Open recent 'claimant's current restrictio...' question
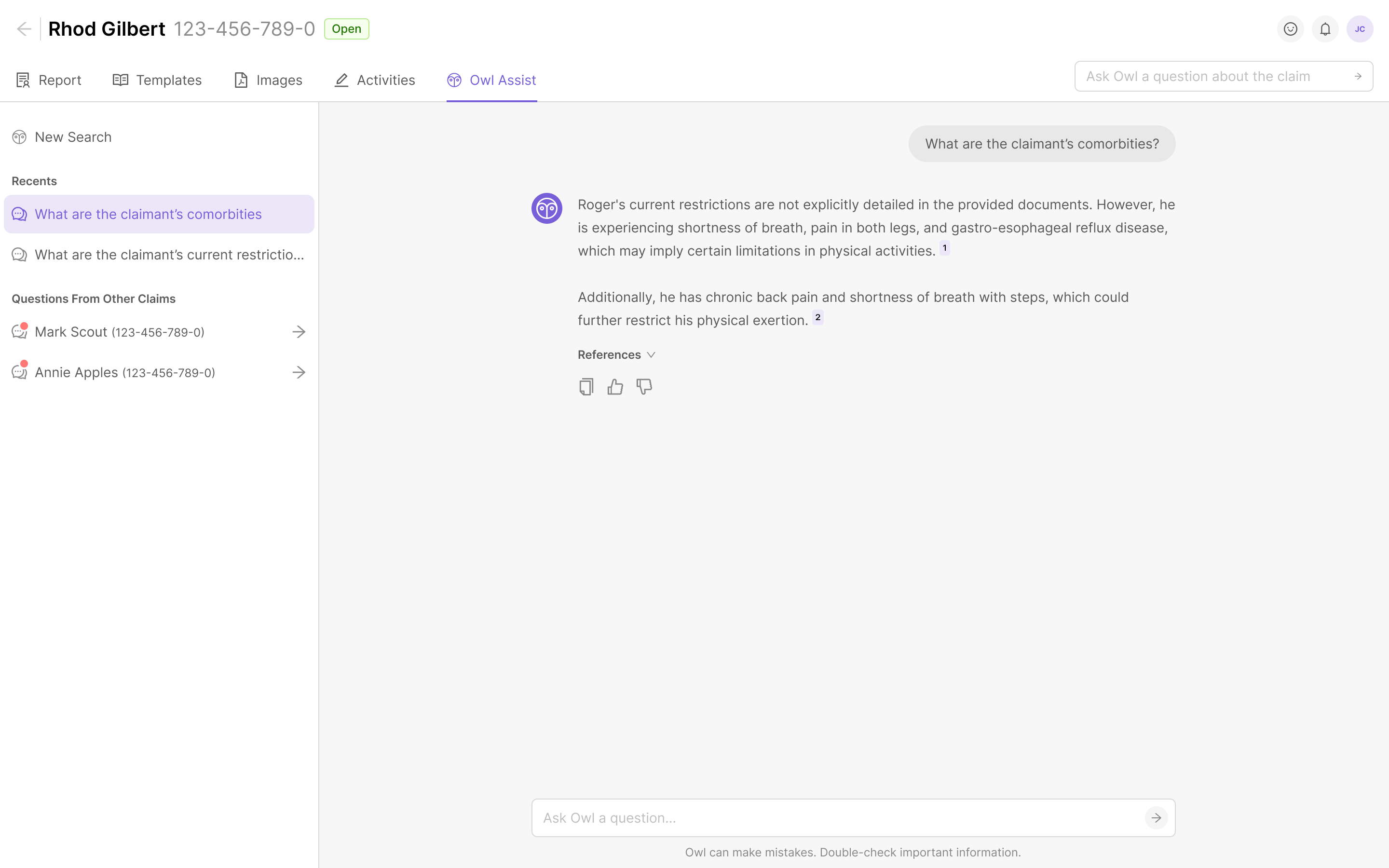Image resolution: width=1389 pixels, height=868 pixels. pos(159,255)
